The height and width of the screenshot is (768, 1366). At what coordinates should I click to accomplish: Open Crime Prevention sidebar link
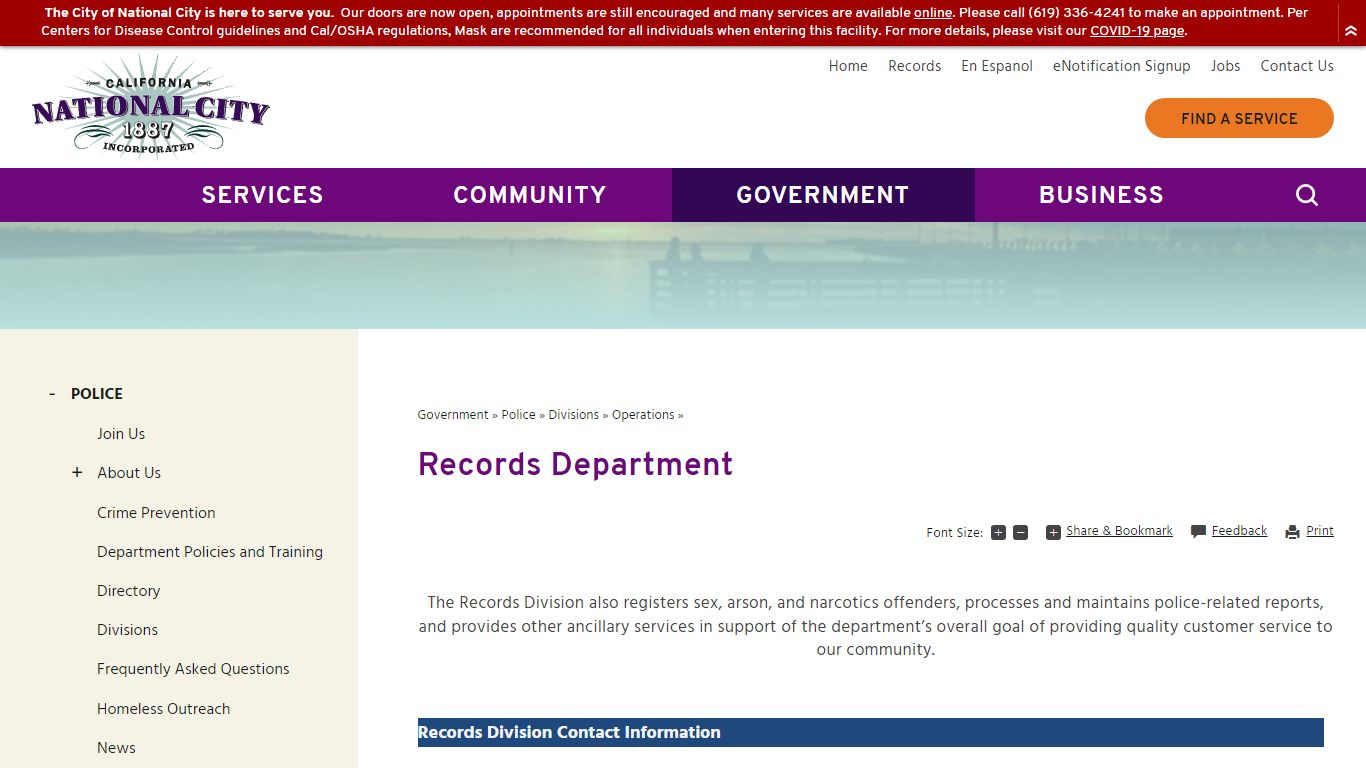156,513
